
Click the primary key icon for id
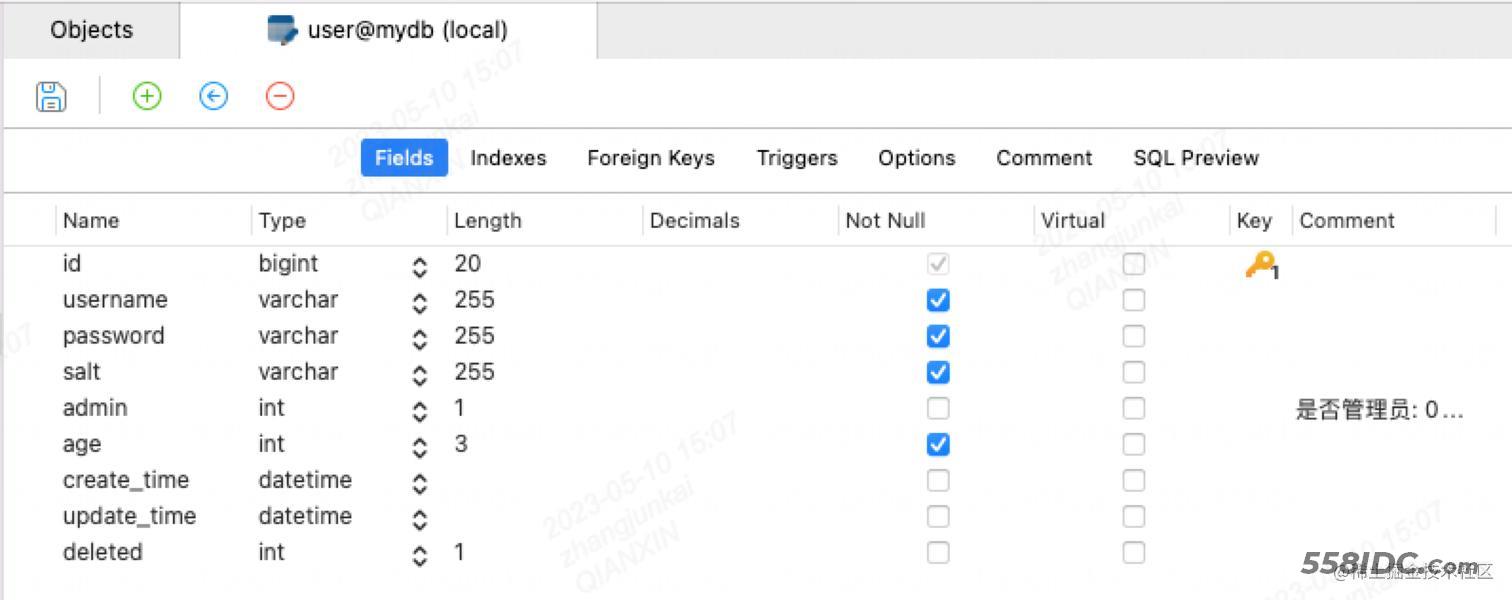point(1260,265)
